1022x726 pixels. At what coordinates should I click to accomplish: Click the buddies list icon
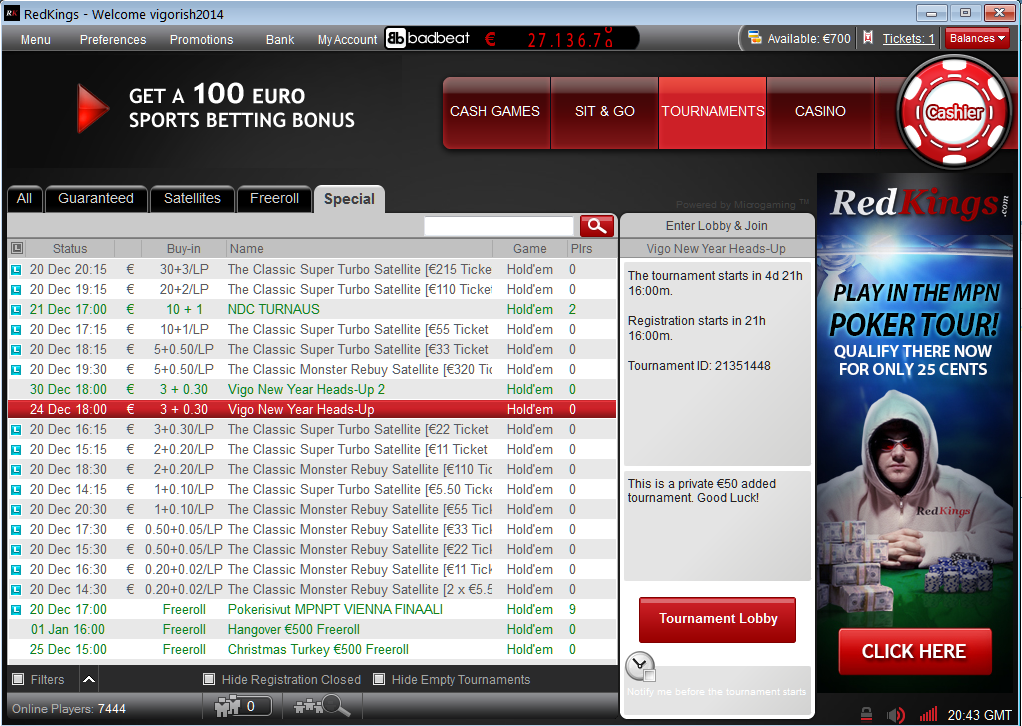click(243, 706)
